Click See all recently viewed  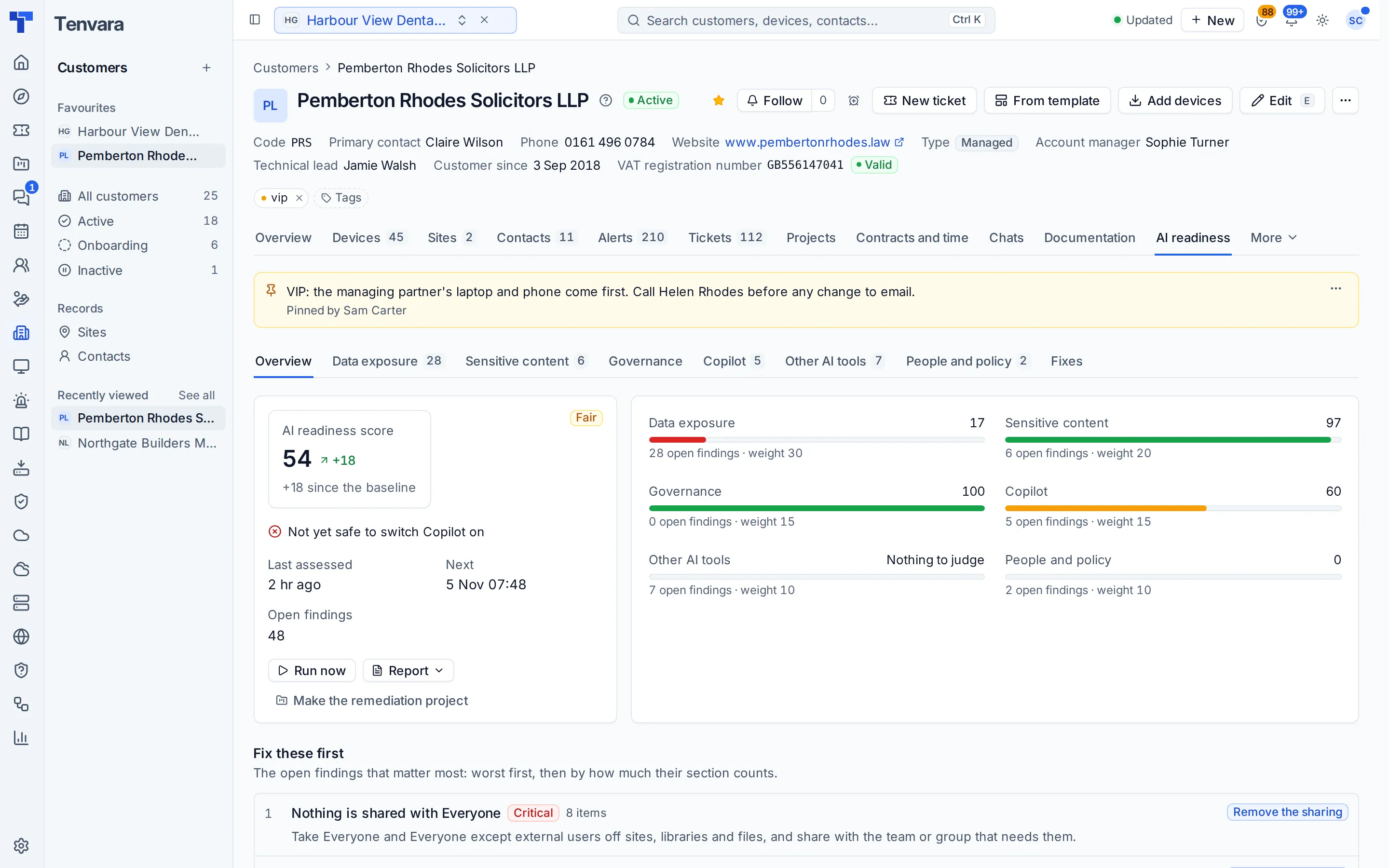[196, 395]
